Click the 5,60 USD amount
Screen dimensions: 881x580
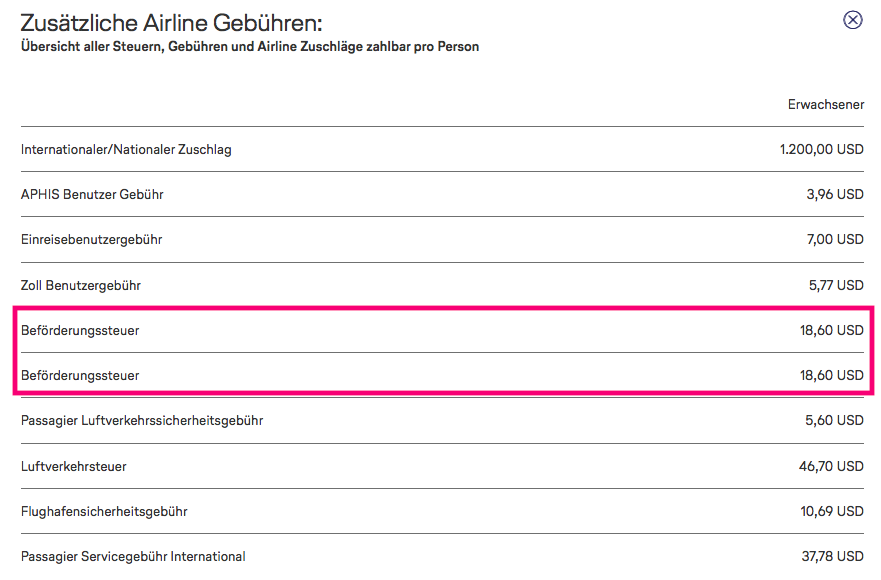point(834,421)
